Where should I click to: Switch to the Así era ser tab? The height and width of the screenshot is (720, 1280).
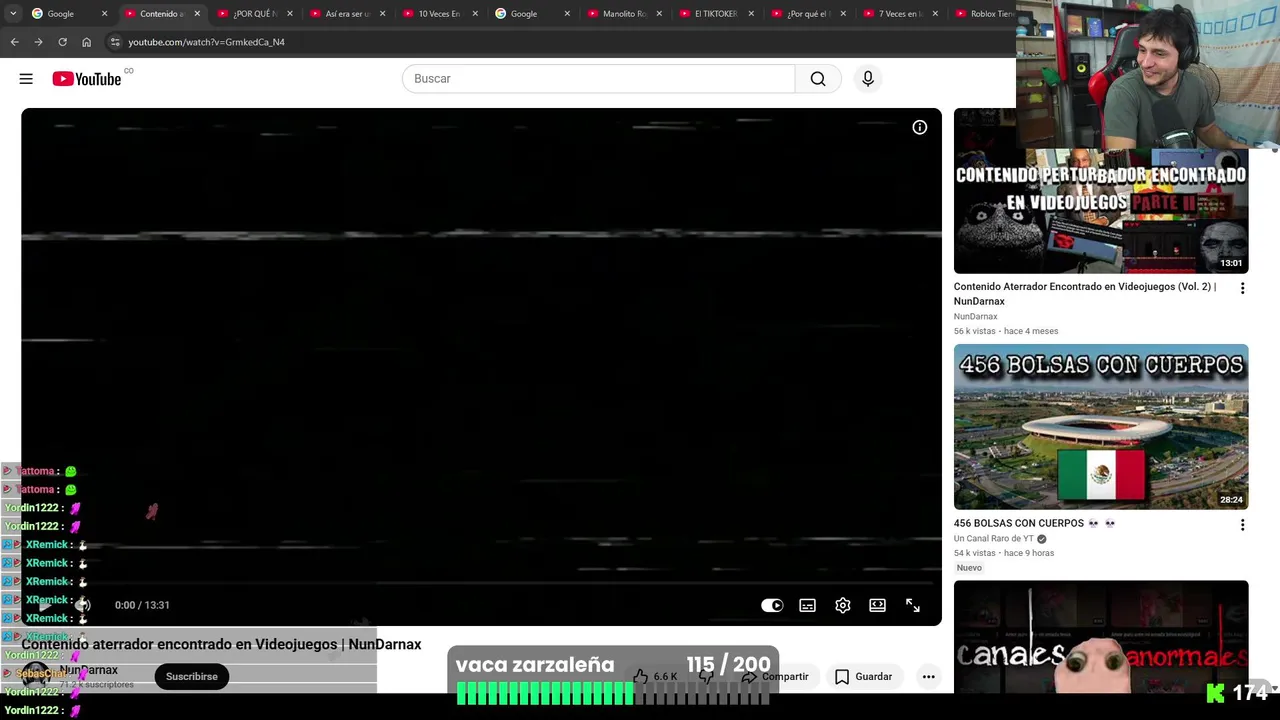tap(347, 14)
